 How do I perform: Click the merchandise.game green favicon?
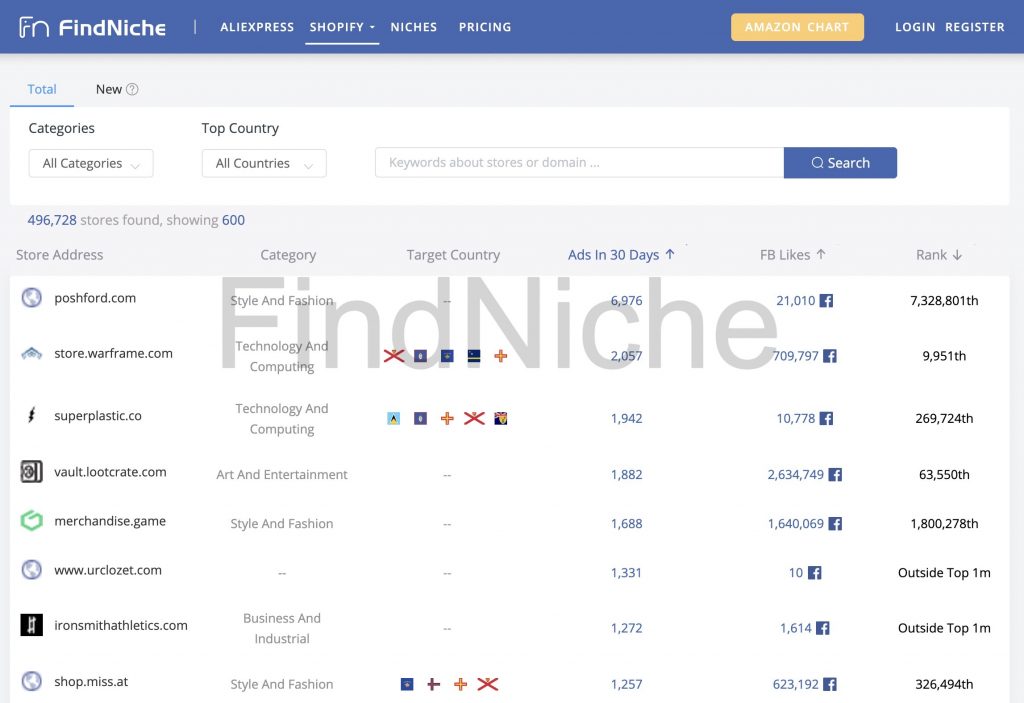tap(31, 521)
